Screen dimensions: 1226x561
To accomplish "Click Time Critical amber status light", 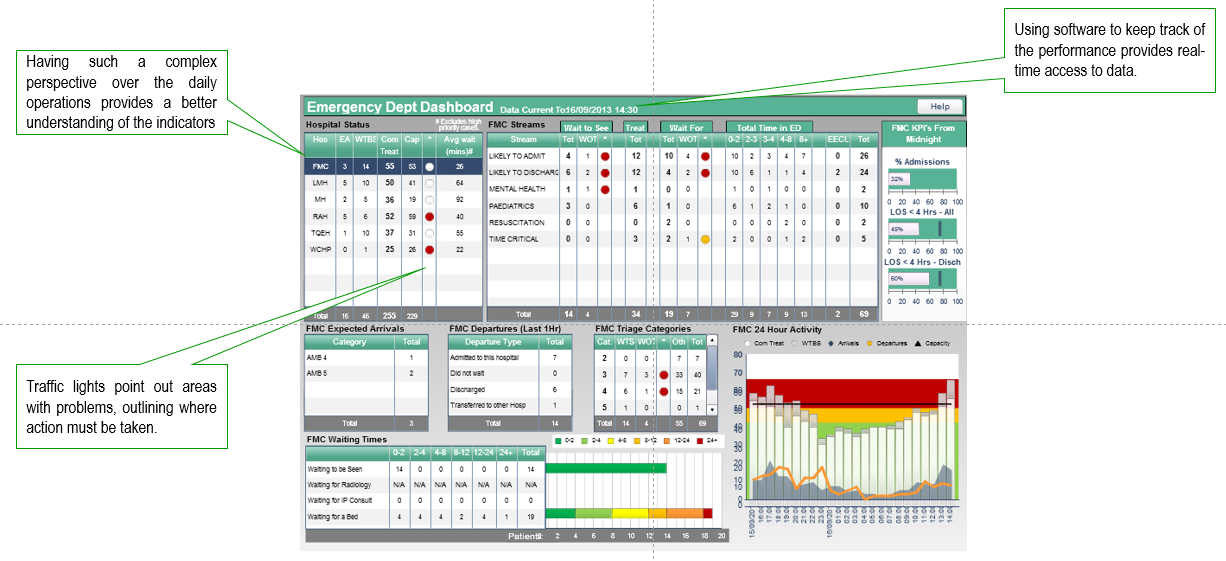I will point(705,239).
